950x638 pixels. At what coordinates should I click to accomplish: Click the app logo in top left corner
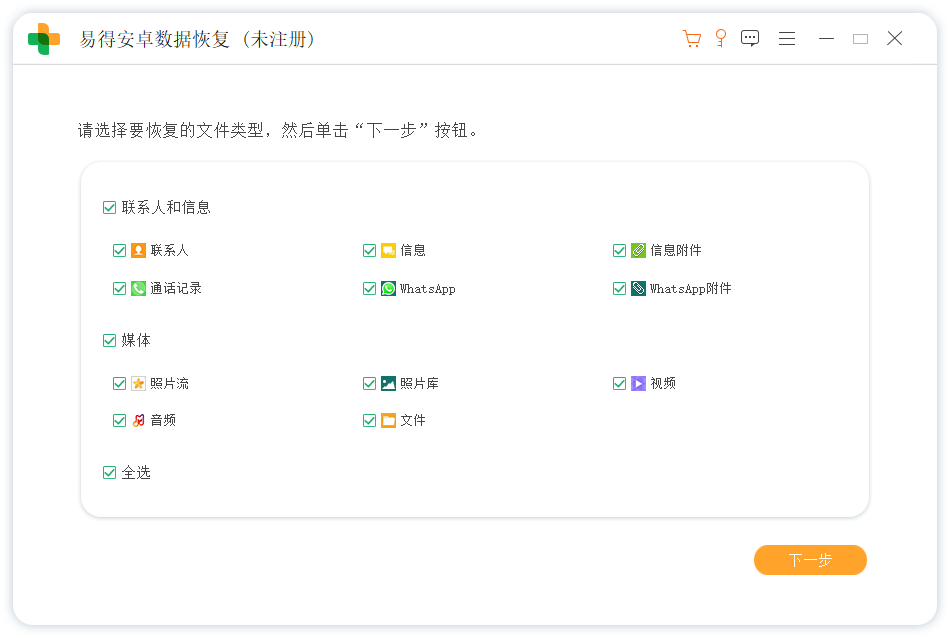(x=43, y=38)
